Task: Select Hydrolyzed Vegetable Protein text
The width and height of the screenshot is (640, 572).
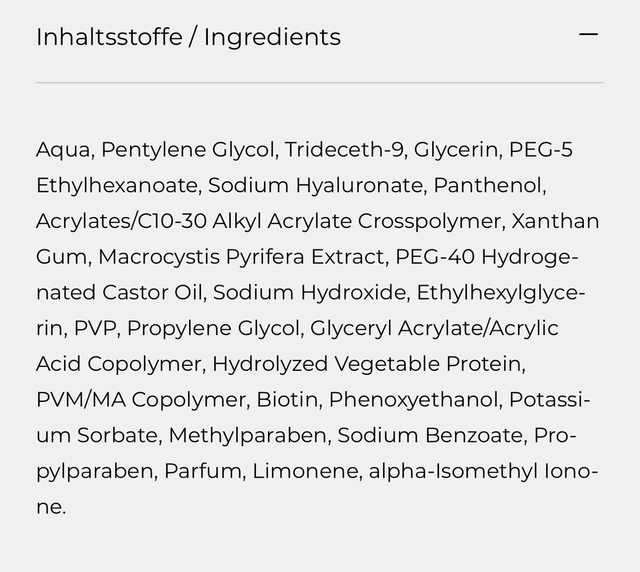Action: click(x=367, y=364)
